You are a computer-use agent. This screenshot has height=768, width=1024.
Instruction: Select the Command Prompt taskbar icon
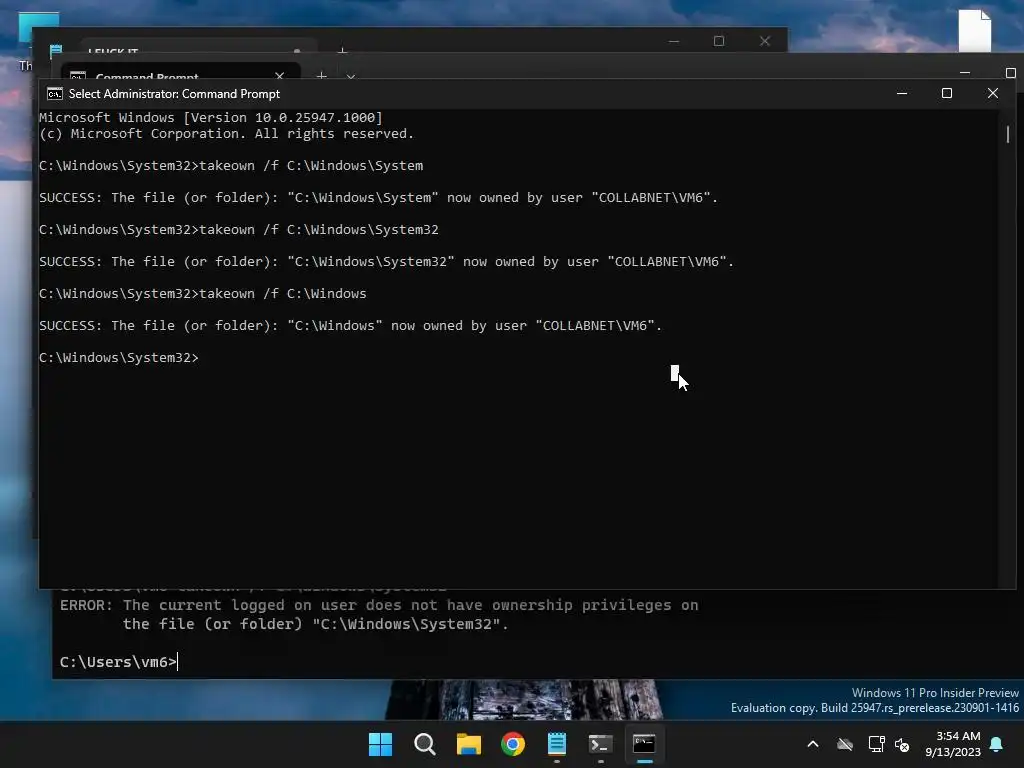pyautogui.click(x=644, y=744)
